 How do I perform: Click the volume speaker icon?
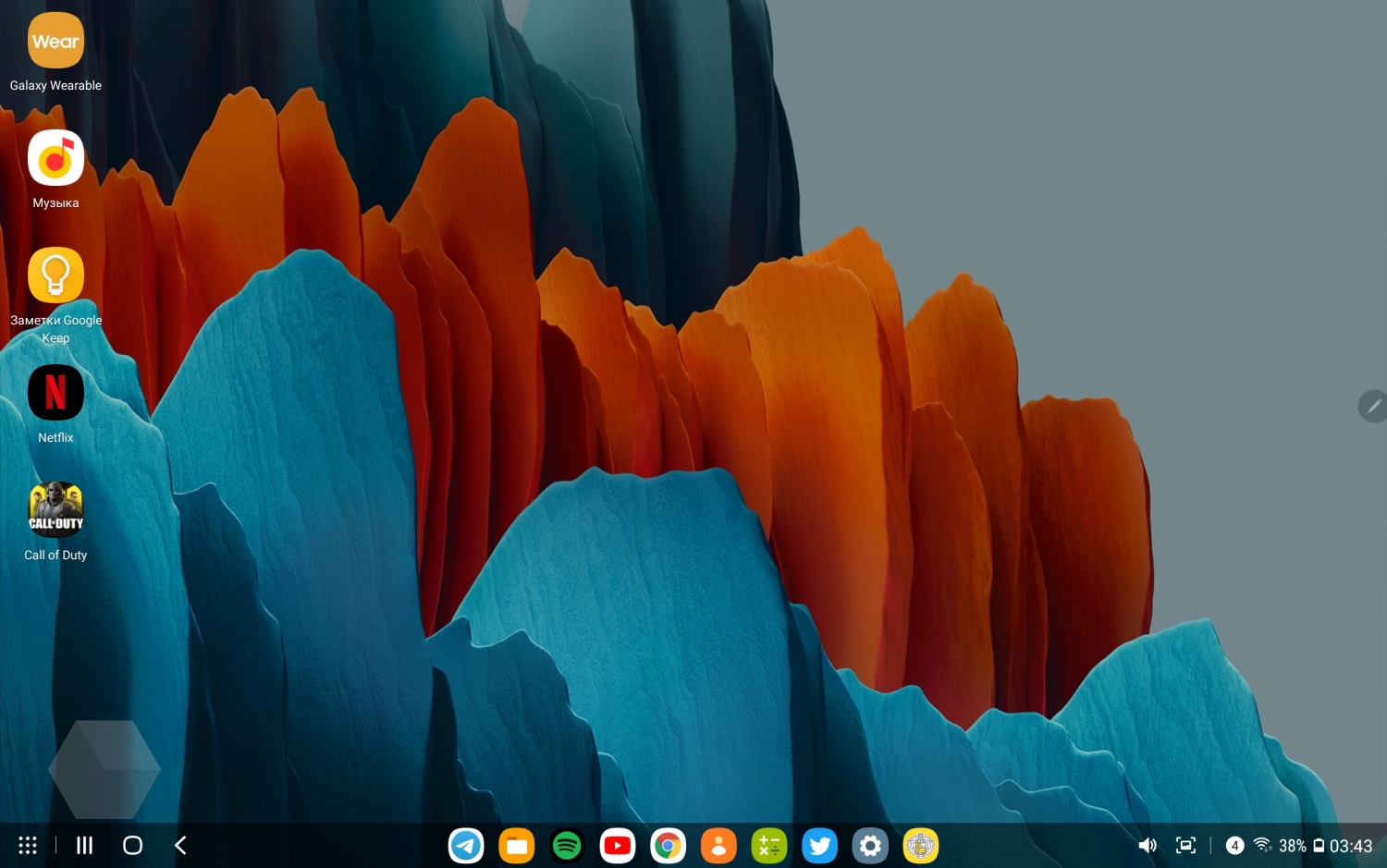pos(1148,846)
